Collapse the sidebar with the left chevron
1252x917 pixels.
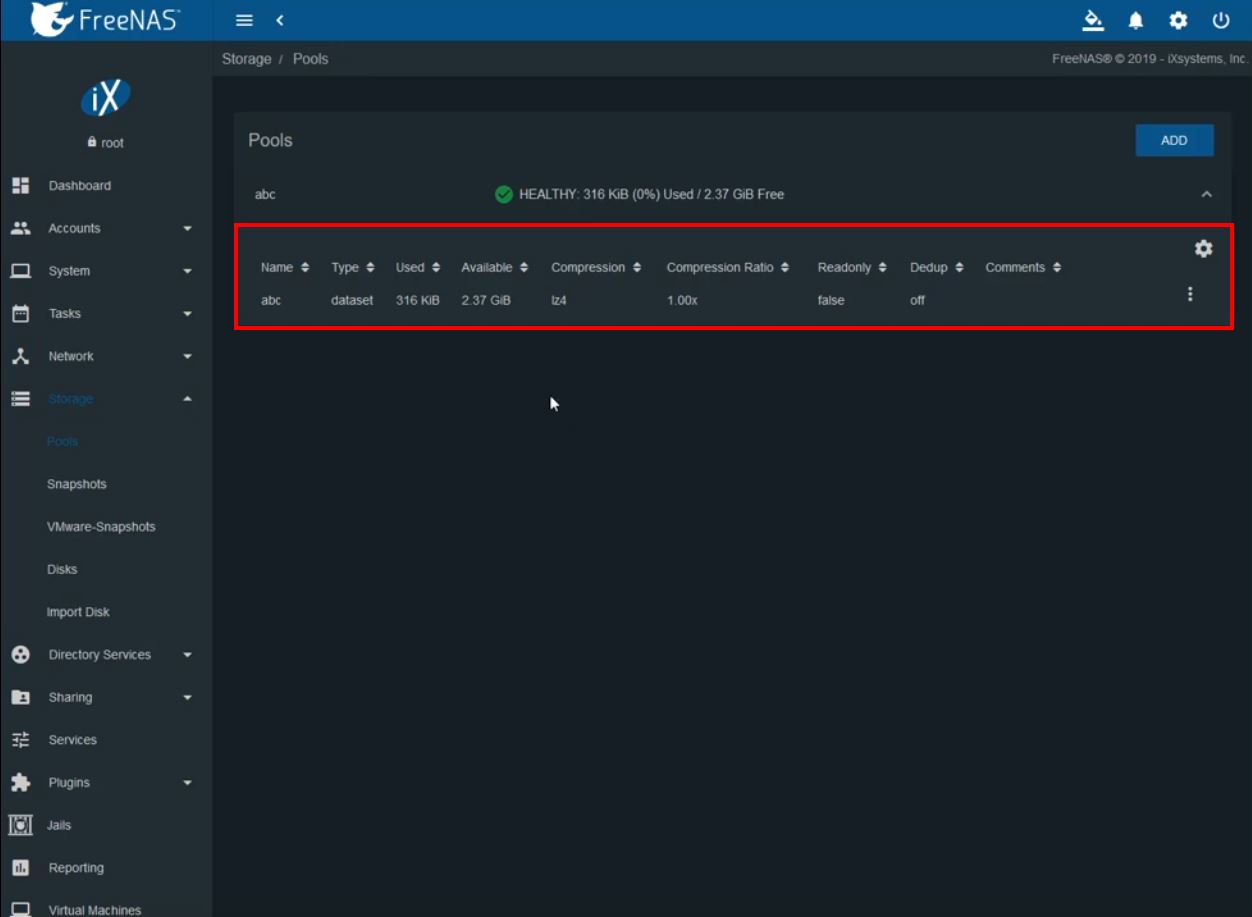280,20
